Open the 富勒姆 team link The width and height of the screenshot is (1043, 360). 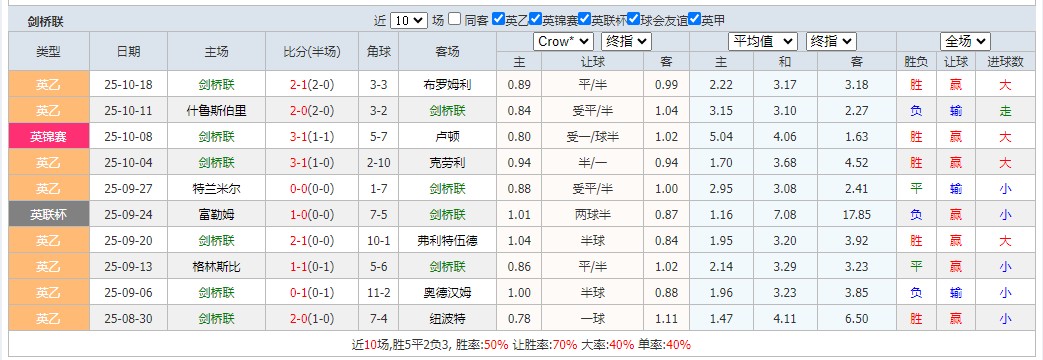pos(216,214)
